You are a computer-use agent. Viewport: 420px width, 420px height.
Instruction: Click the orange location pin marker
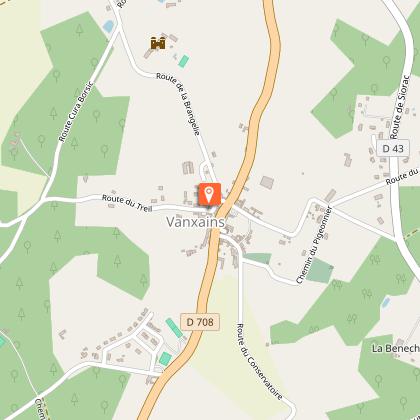coord(210,194)
